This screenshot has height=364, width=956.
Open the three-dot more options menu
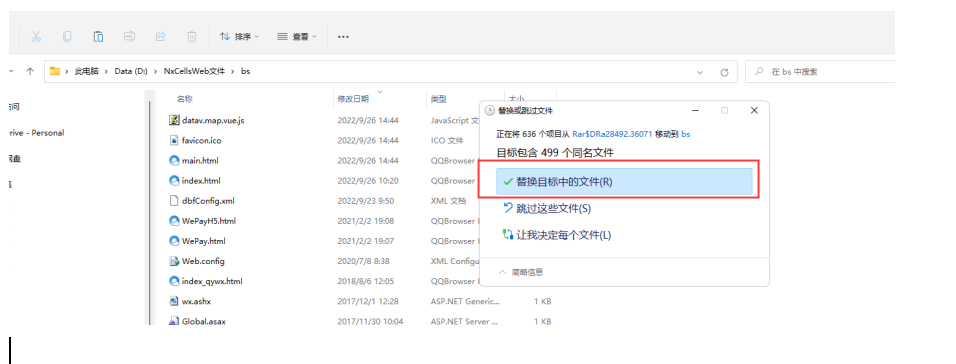pyautogui.click(x=343, y=37)
